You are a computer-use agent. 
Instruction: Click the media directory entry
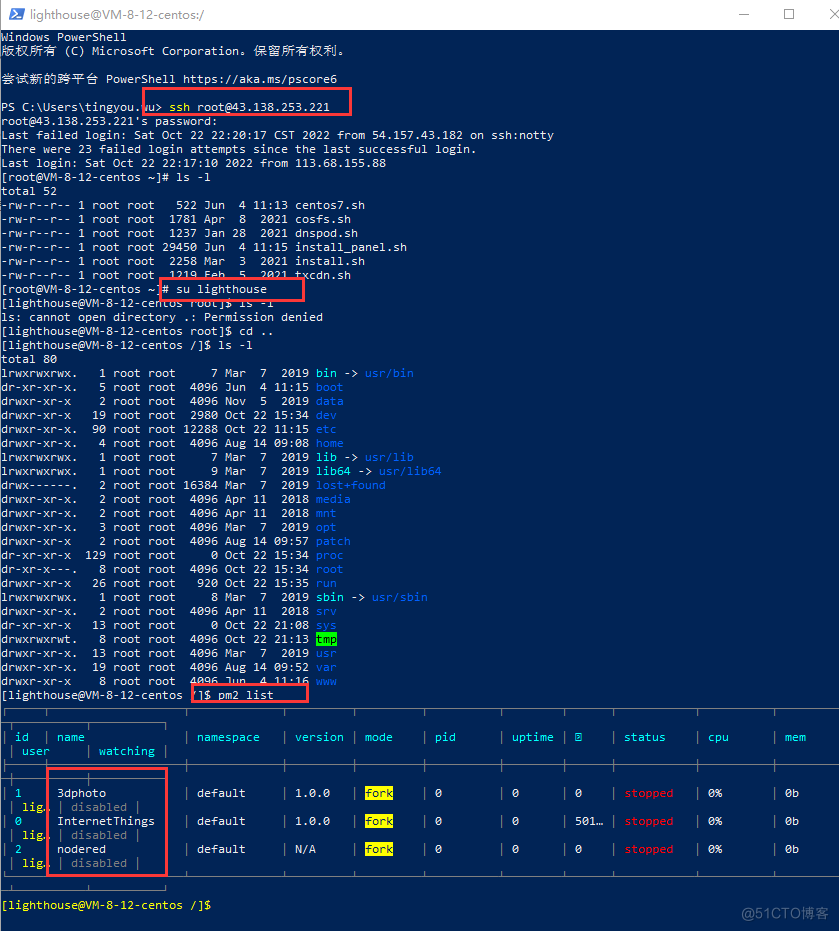click(333, 499)
